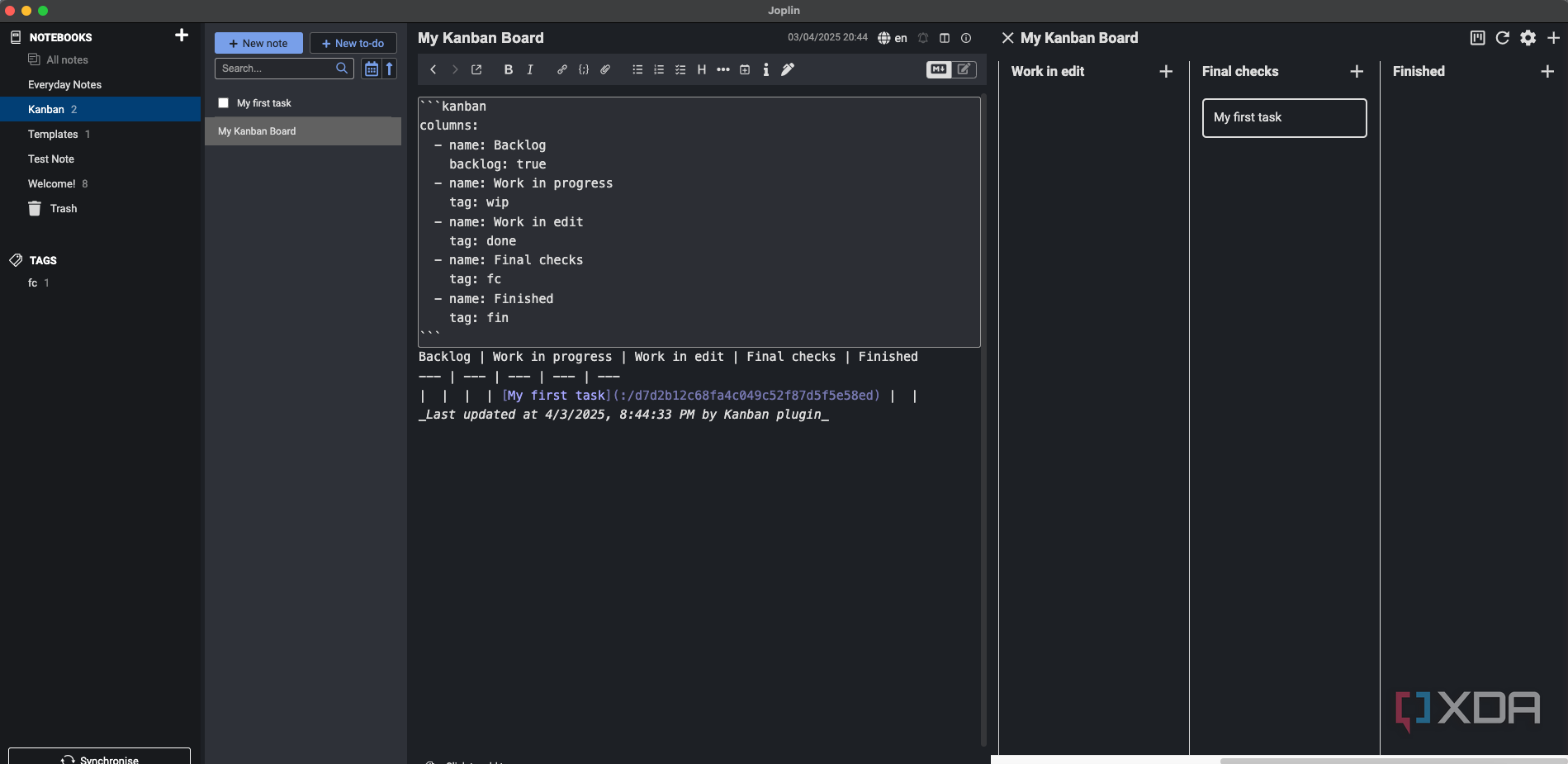Image resolution: width=1568 pixels, height=764 pixels.
Task: Refresh the kanban board
Action: coord(1503,38)
